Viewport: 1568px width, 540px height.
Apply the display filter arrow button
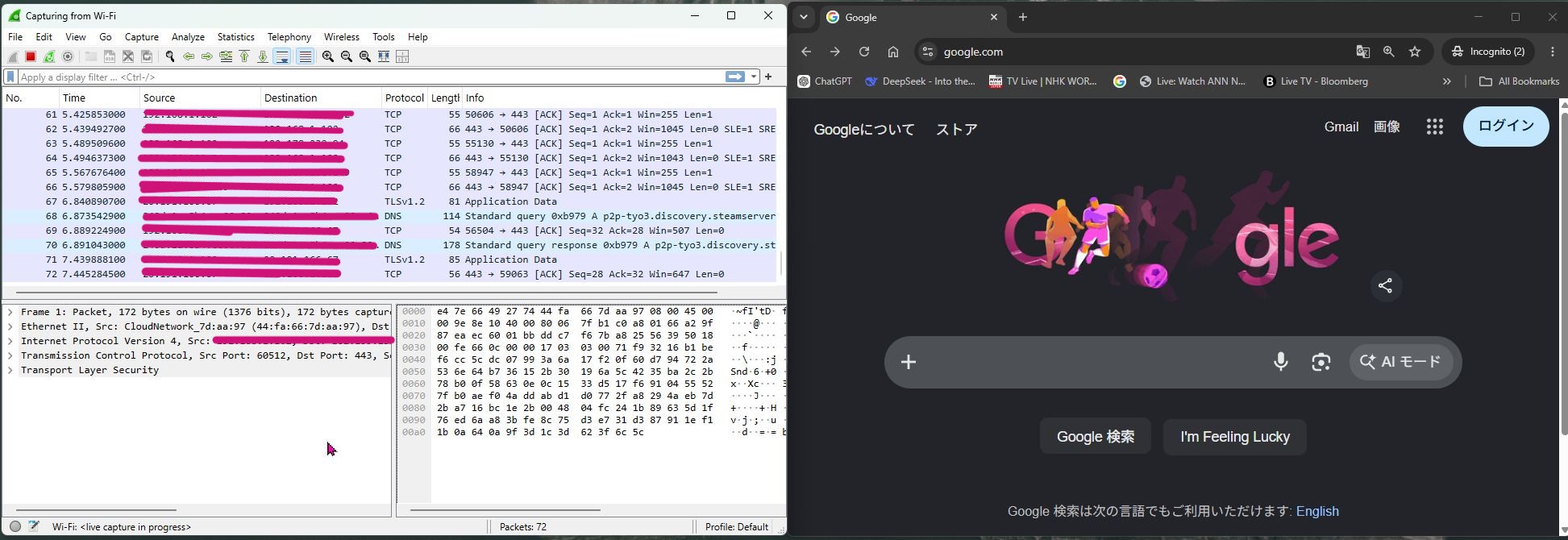click(x=734, y=77)
